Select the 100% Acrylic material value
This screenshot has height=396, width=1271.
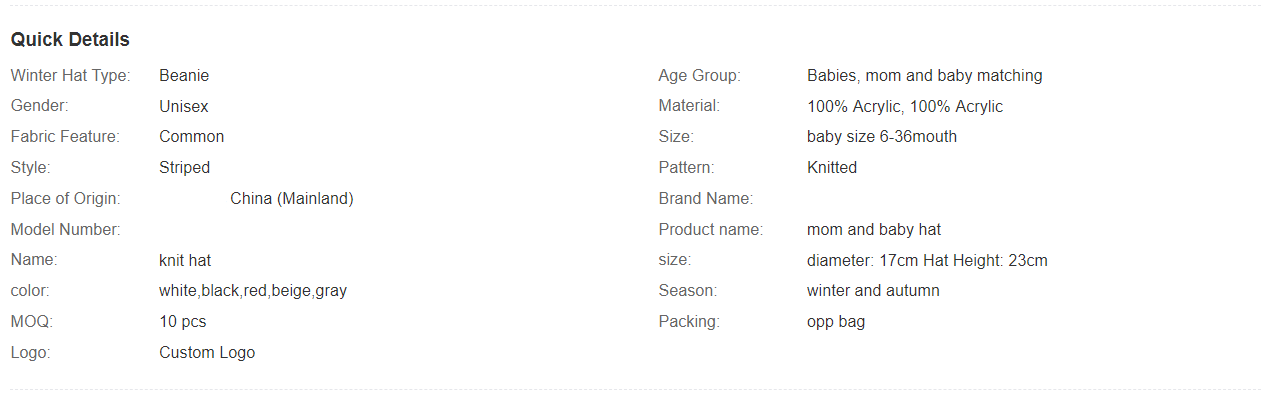coord(905,106)
